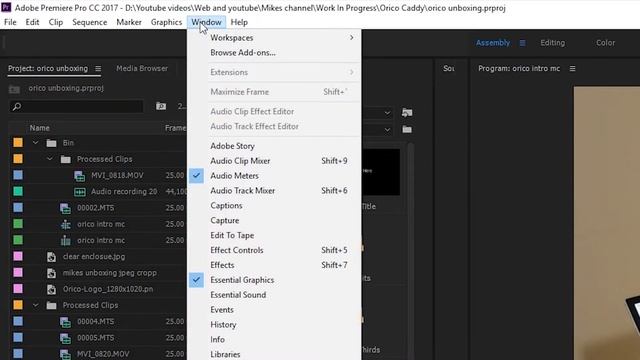The width and height of the screenshot is (640, 360).
Task: Select the Orico-Logo_1280x1020 image icon
Action: point(51,289)
